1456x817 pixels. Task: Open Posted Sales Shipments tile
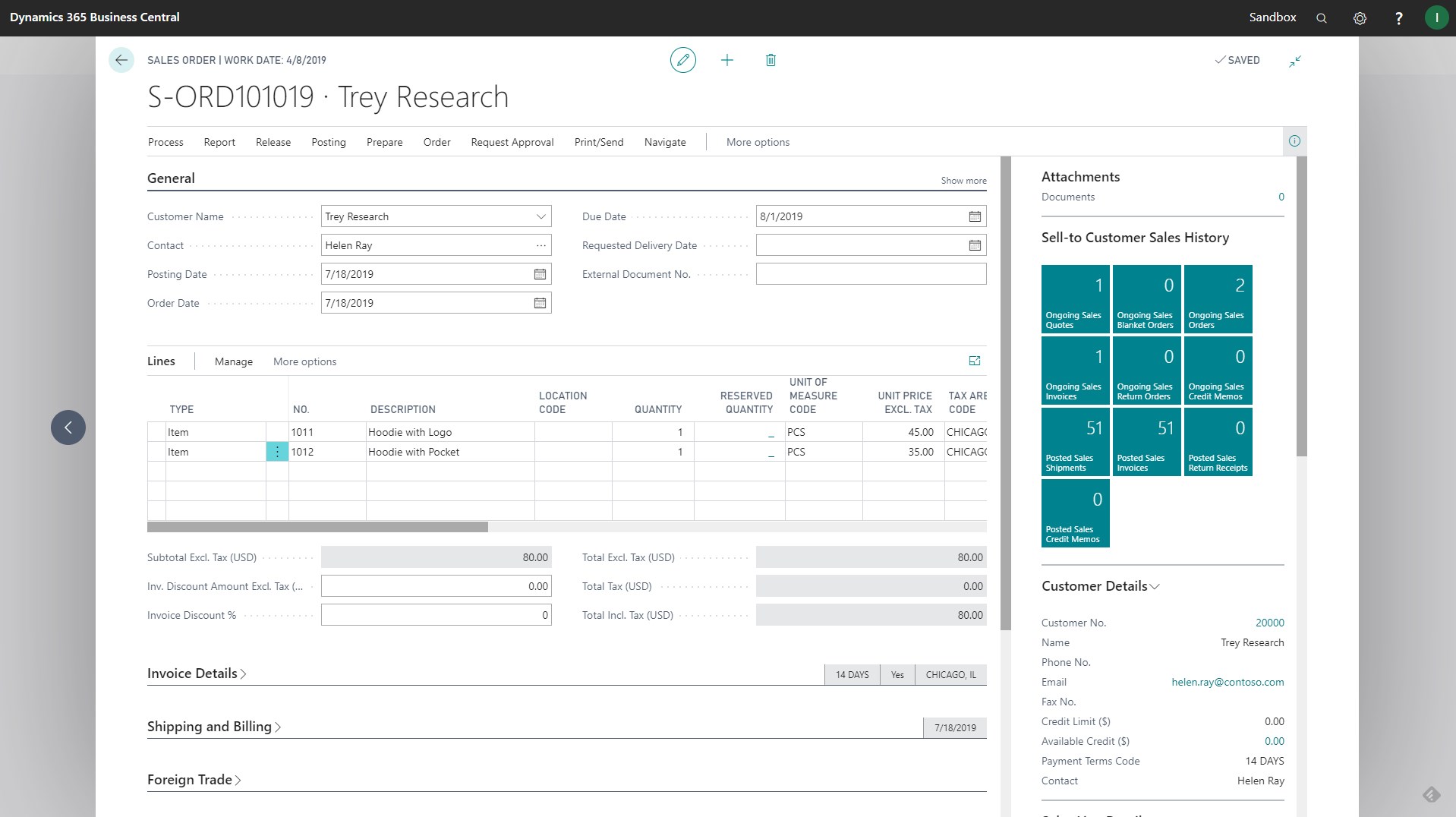pos(1076,442)
